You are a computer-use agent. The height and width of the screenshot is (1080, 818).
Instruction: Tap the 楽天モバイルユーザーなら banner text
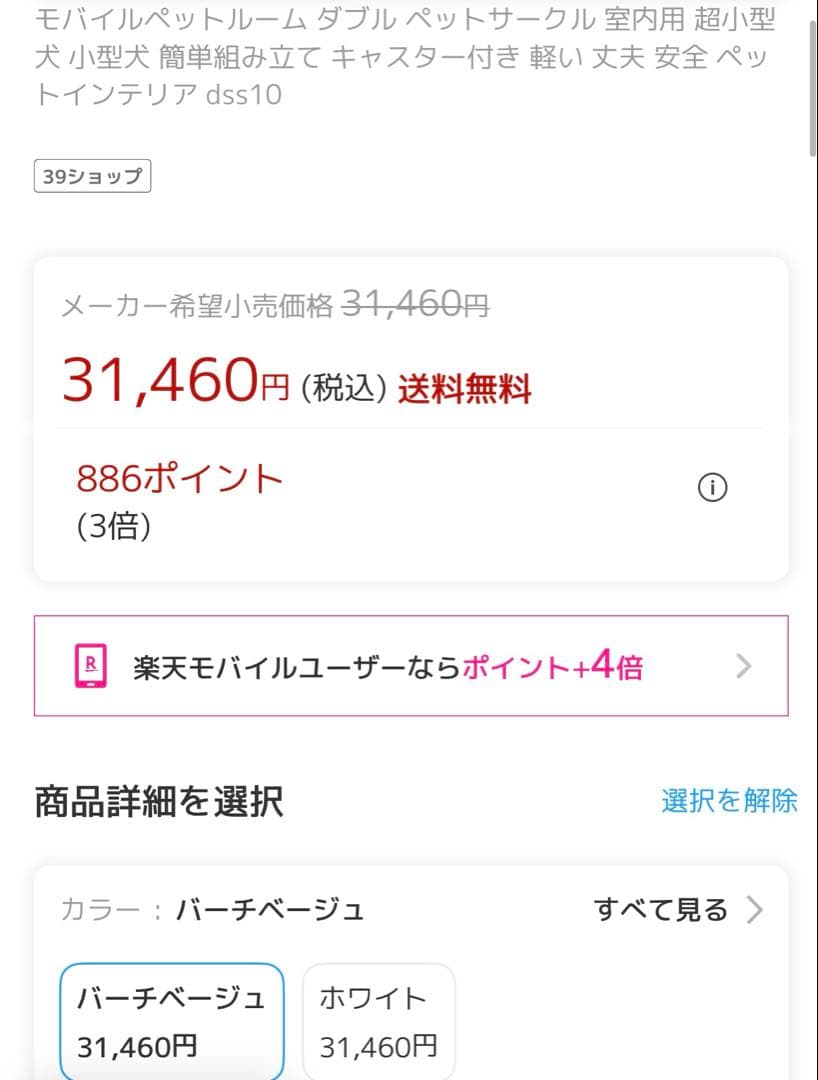tap(296, 667)
